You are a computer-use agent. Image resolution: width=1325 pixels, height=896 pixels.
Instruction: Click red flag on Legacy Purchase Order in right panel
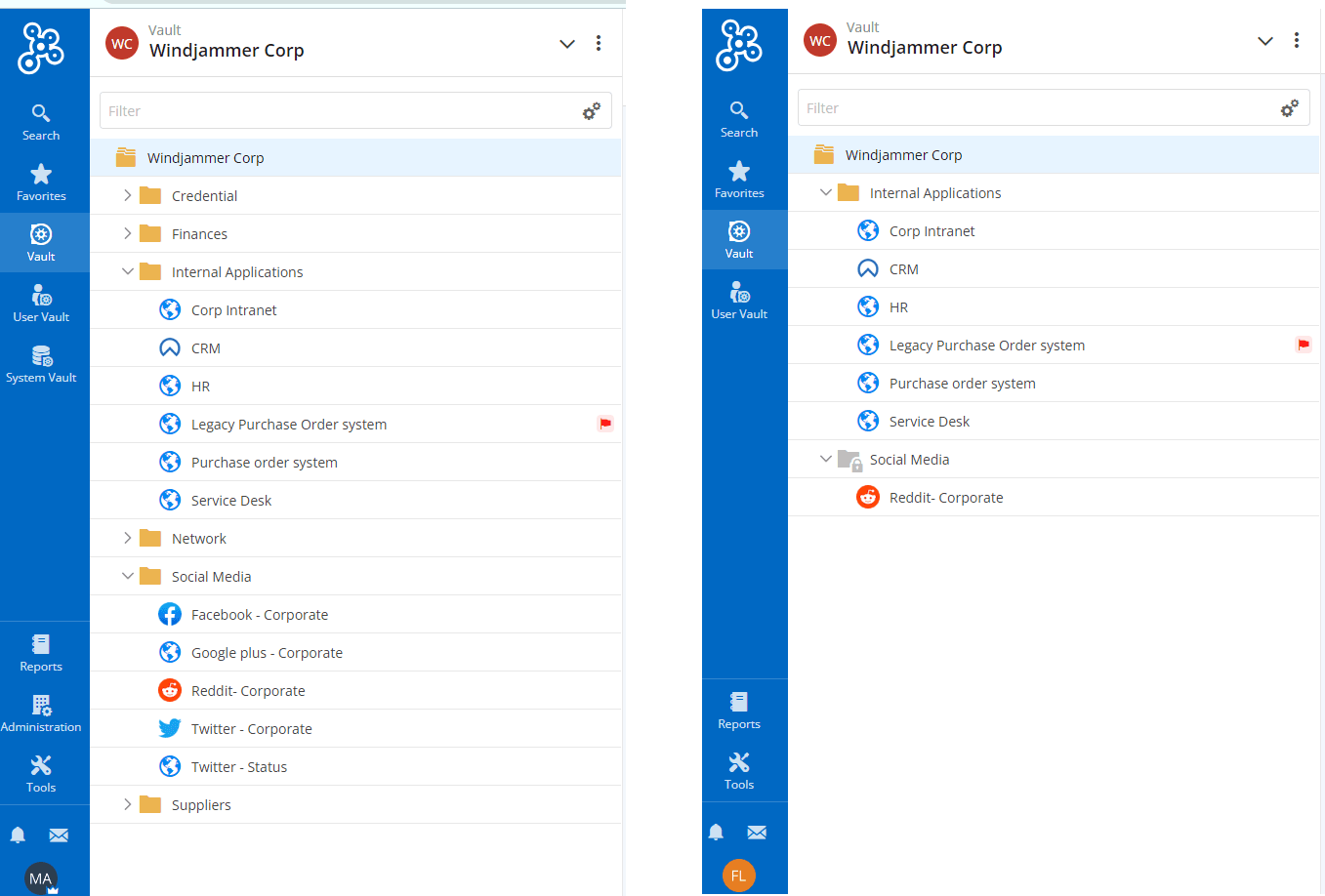[x=1303, y=345]
